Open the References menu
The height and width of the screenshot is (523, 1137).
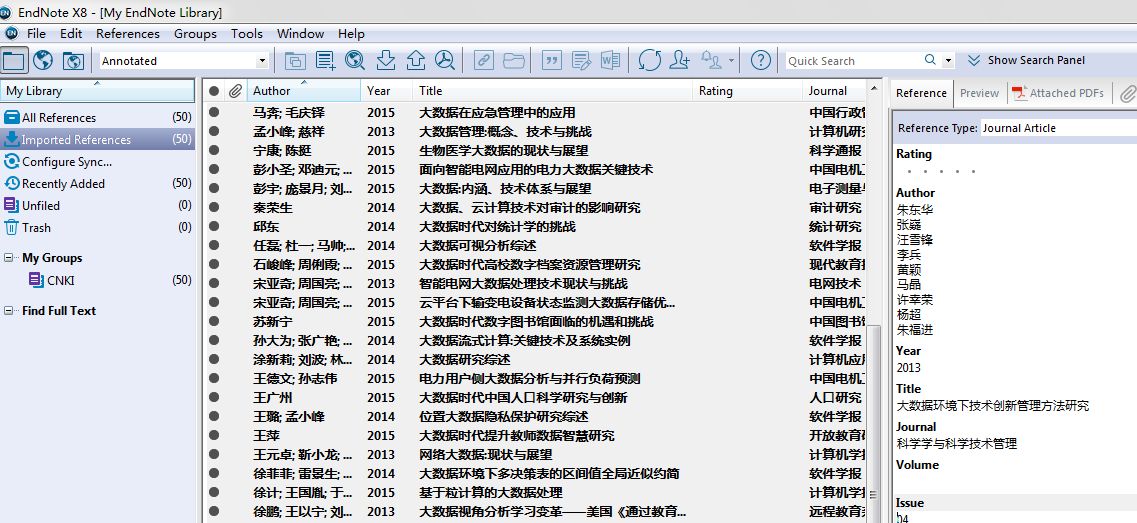click(x=128, y=33)
